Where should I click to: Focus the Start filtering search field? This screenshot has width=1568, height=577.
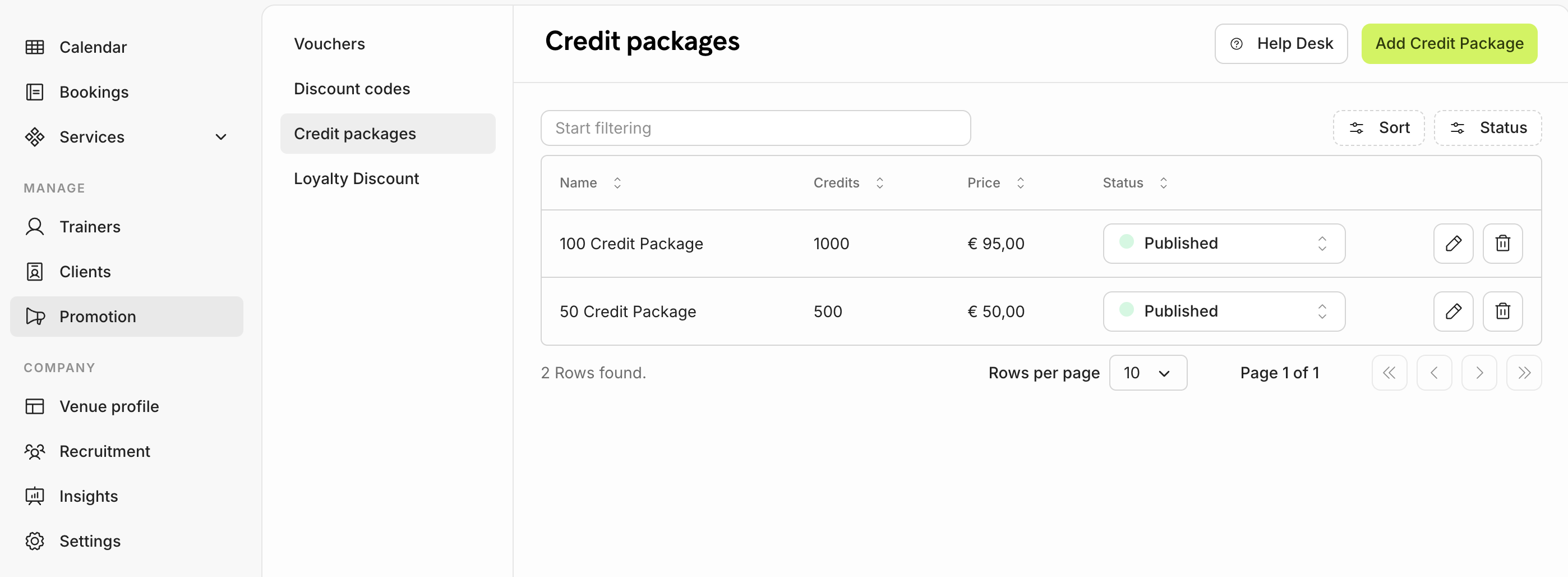(755, 128)
